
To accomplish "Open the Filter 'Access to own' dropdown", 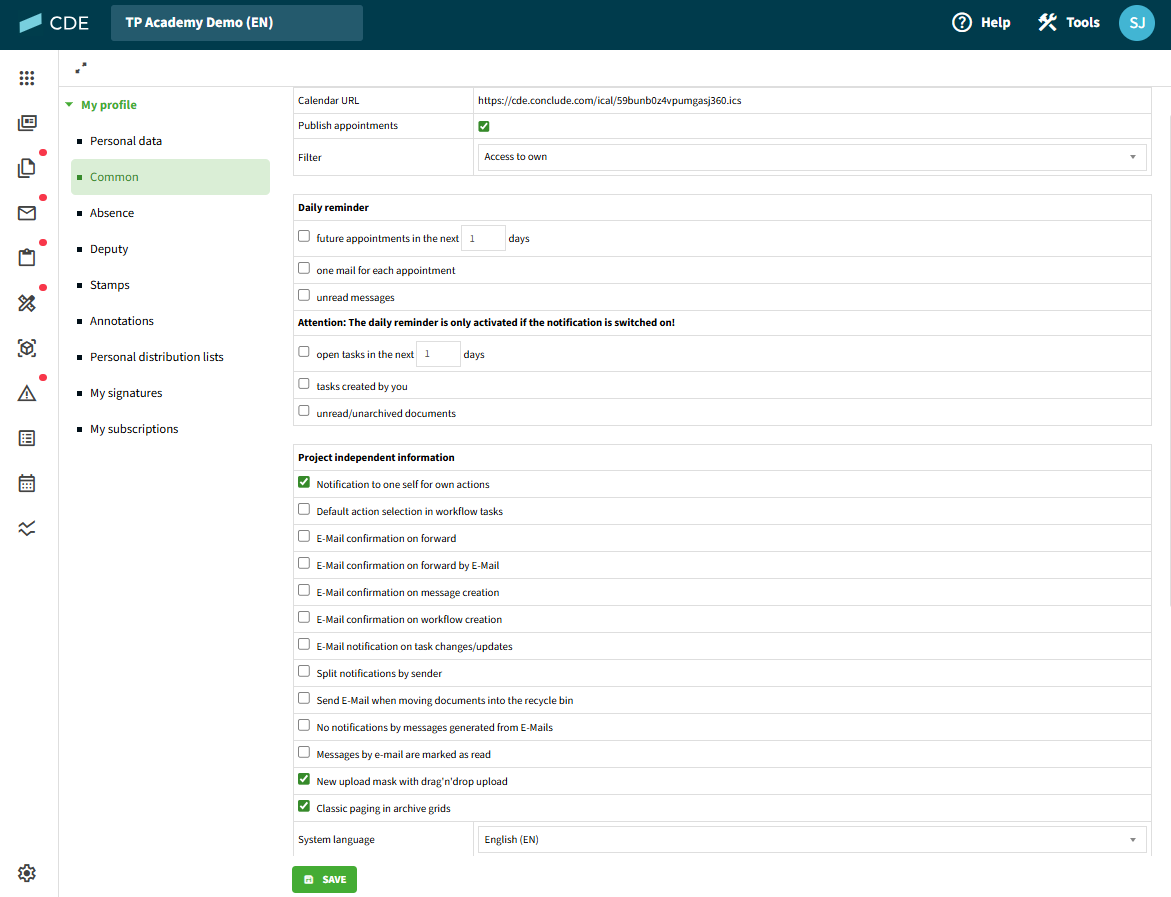I will coord(811,157).
